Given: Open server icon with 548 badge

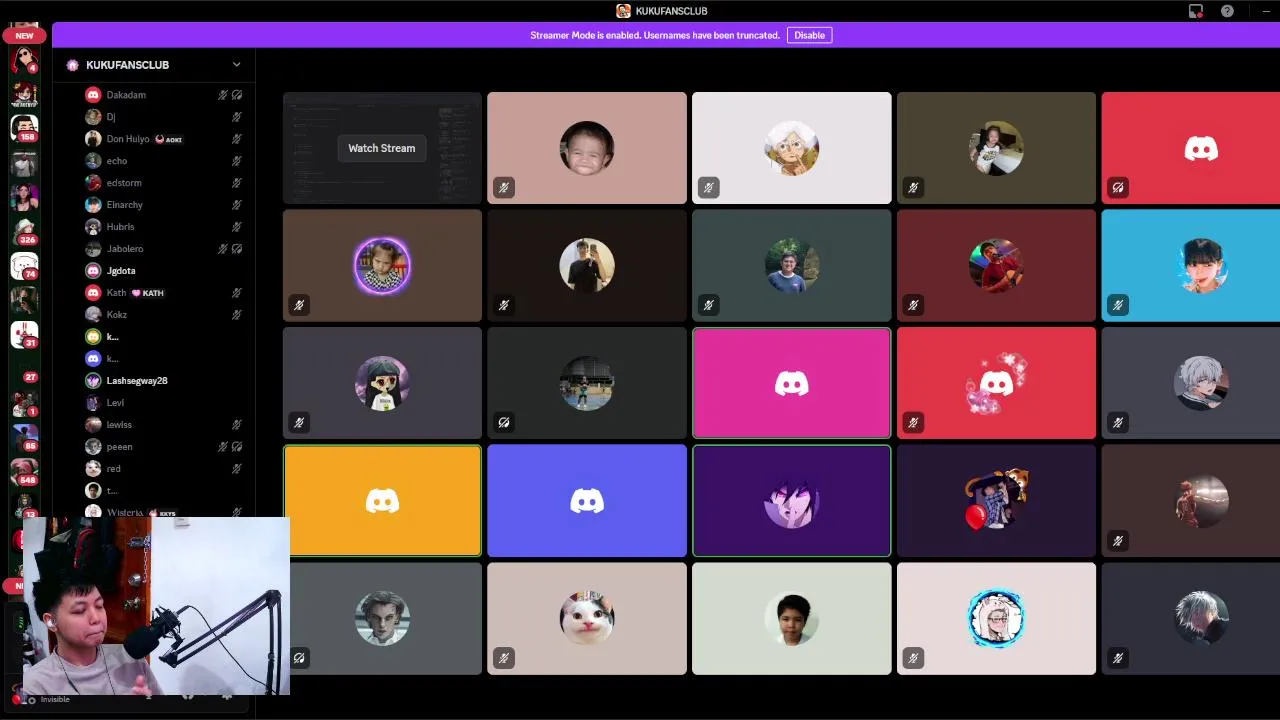Looking at the screenshot, I should pyautogui.click(x=24, y=471).
